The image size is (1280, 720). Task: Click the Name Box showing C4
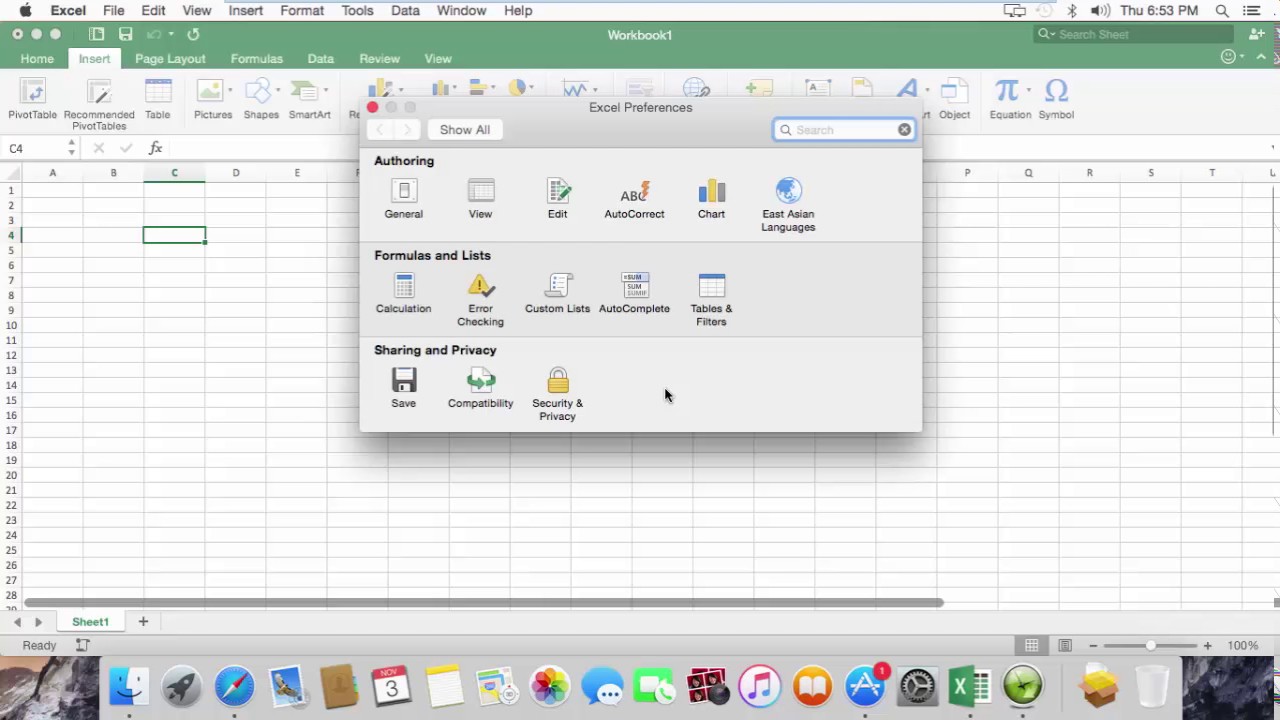pos(34,148)
